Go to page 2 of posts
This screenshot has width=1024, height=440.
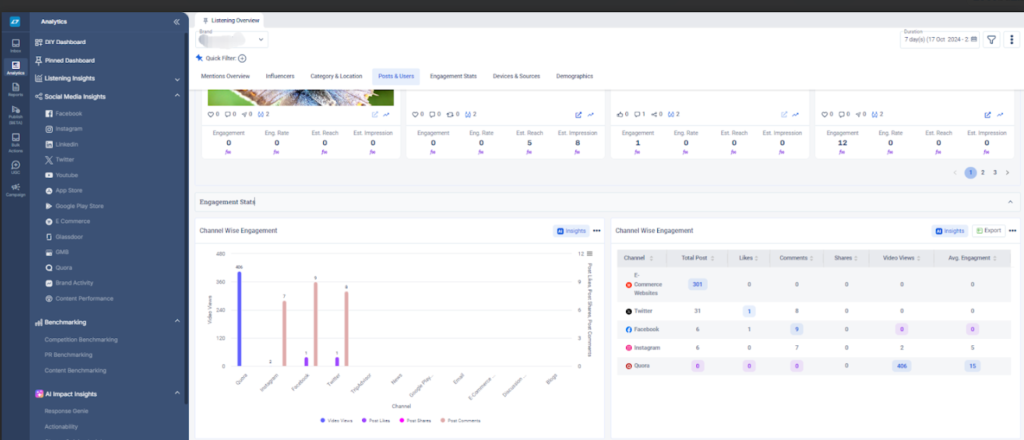pos(982,173)
